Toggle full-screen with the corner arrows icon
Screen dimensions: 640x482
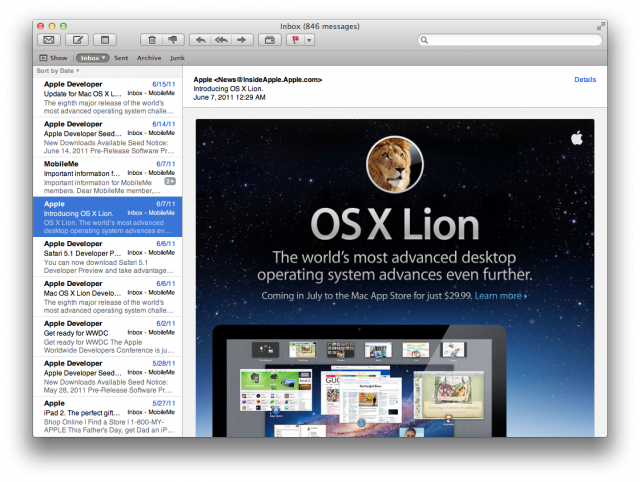pyautogui.click(x=600, y=27)
